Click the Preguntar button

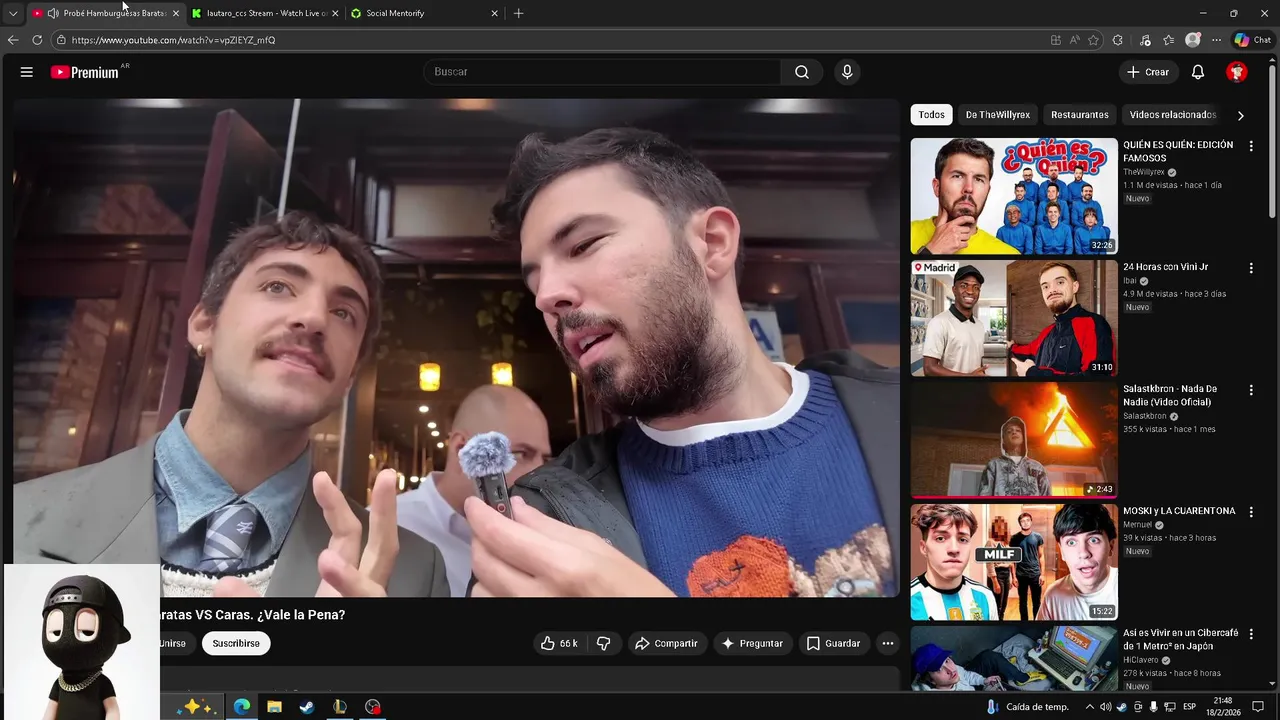pyautogui.click(x=752, y=643)
